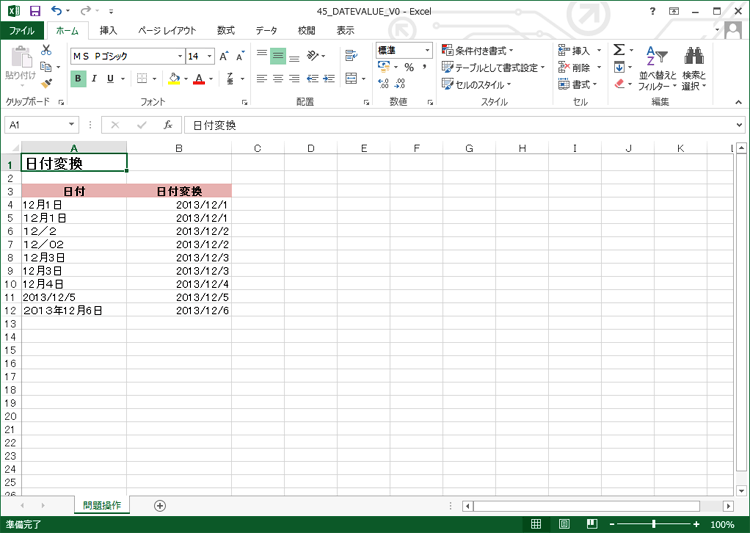The image size is (750, 533).
Task: Open sort and filter options
Action: tap(658, 68)
